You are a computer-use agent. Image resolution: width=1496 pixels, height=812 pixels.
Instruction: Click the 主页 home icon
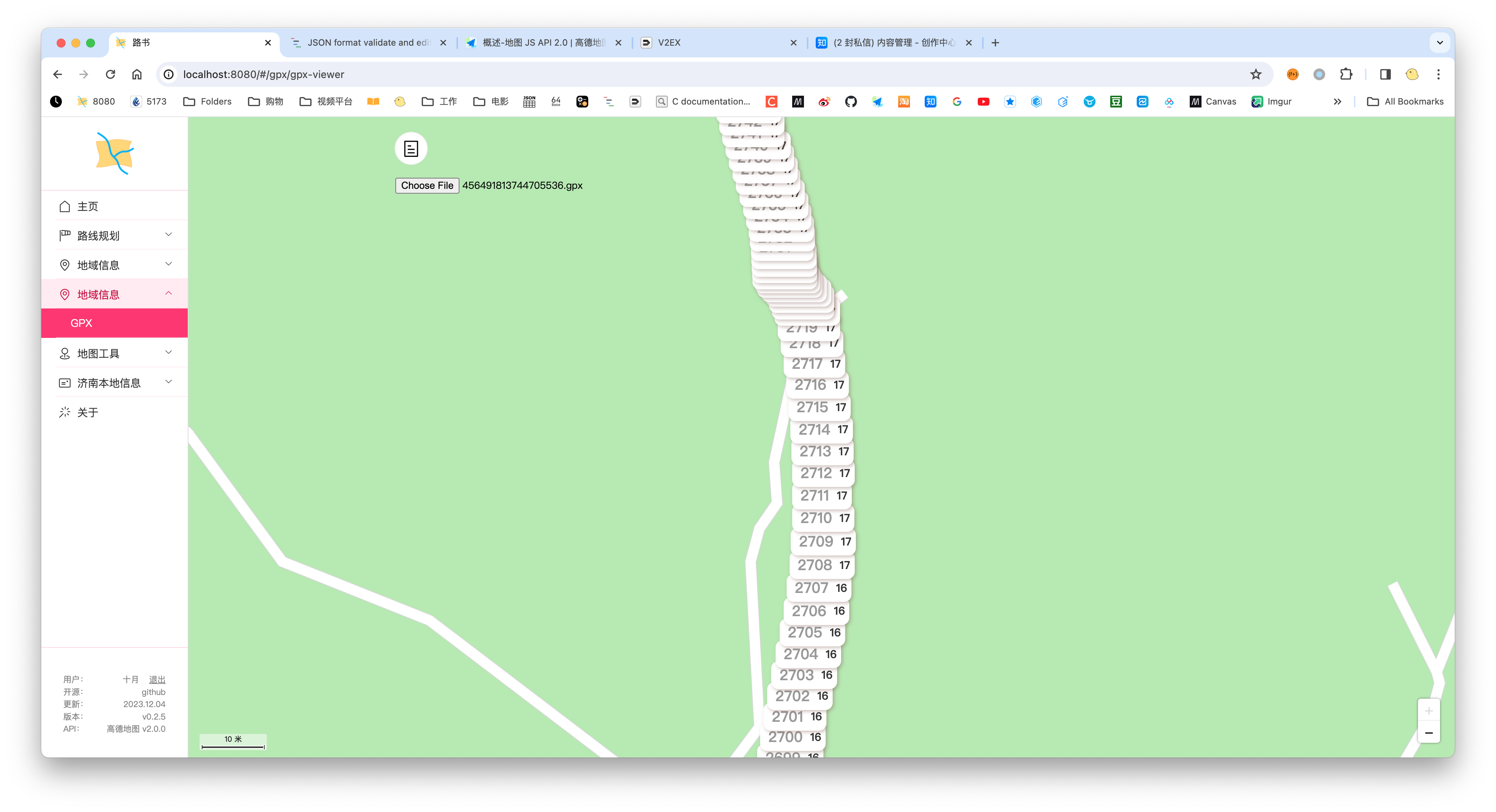[65, 206]
